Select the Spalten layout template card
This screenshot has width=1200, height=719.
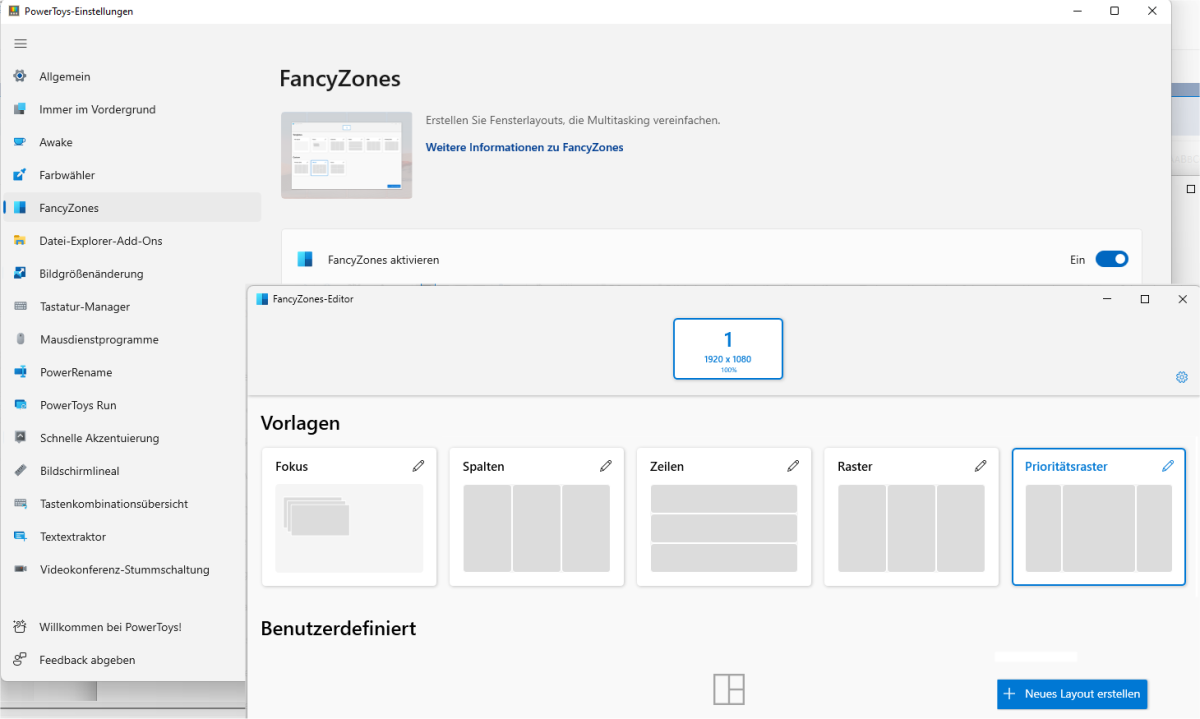click(536, 517)
